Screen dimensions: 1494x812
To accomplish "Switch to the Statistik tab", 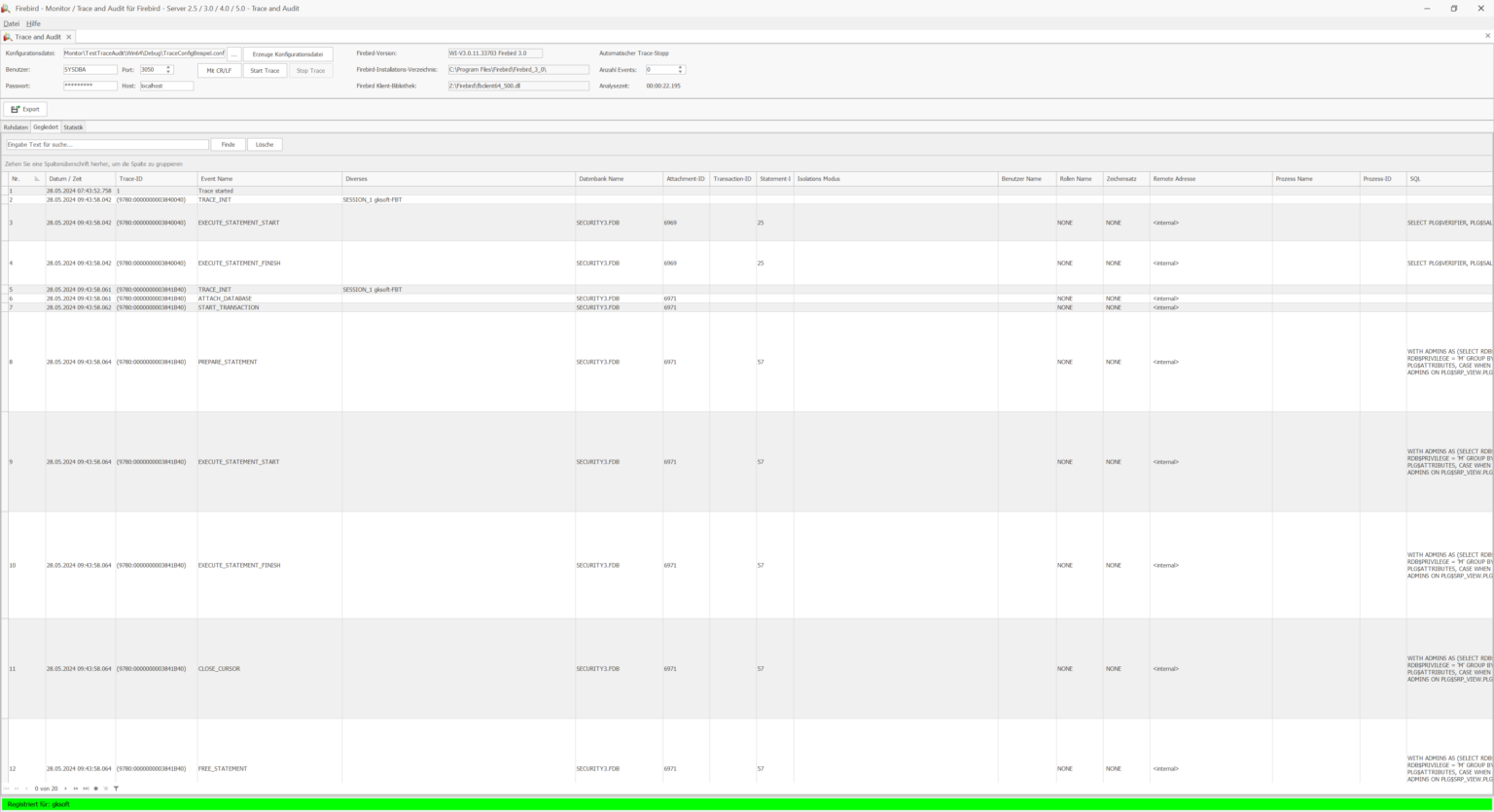I will [73, 127].
